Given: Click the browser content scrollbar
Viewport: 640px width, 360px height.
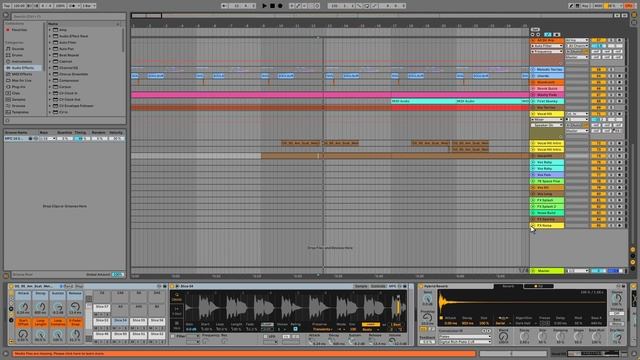Looking at the screenshot, I should click(123, 41).
